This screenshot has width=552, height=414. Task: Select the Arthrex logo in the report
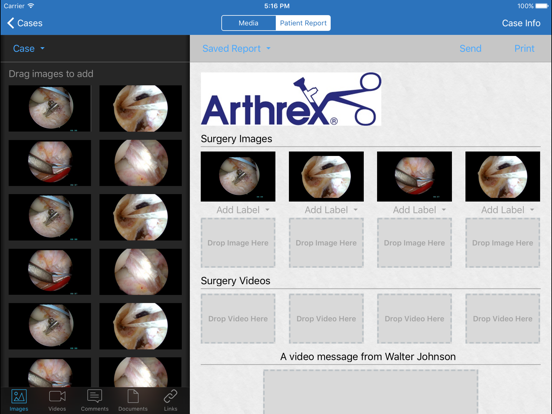click(291, 99)
